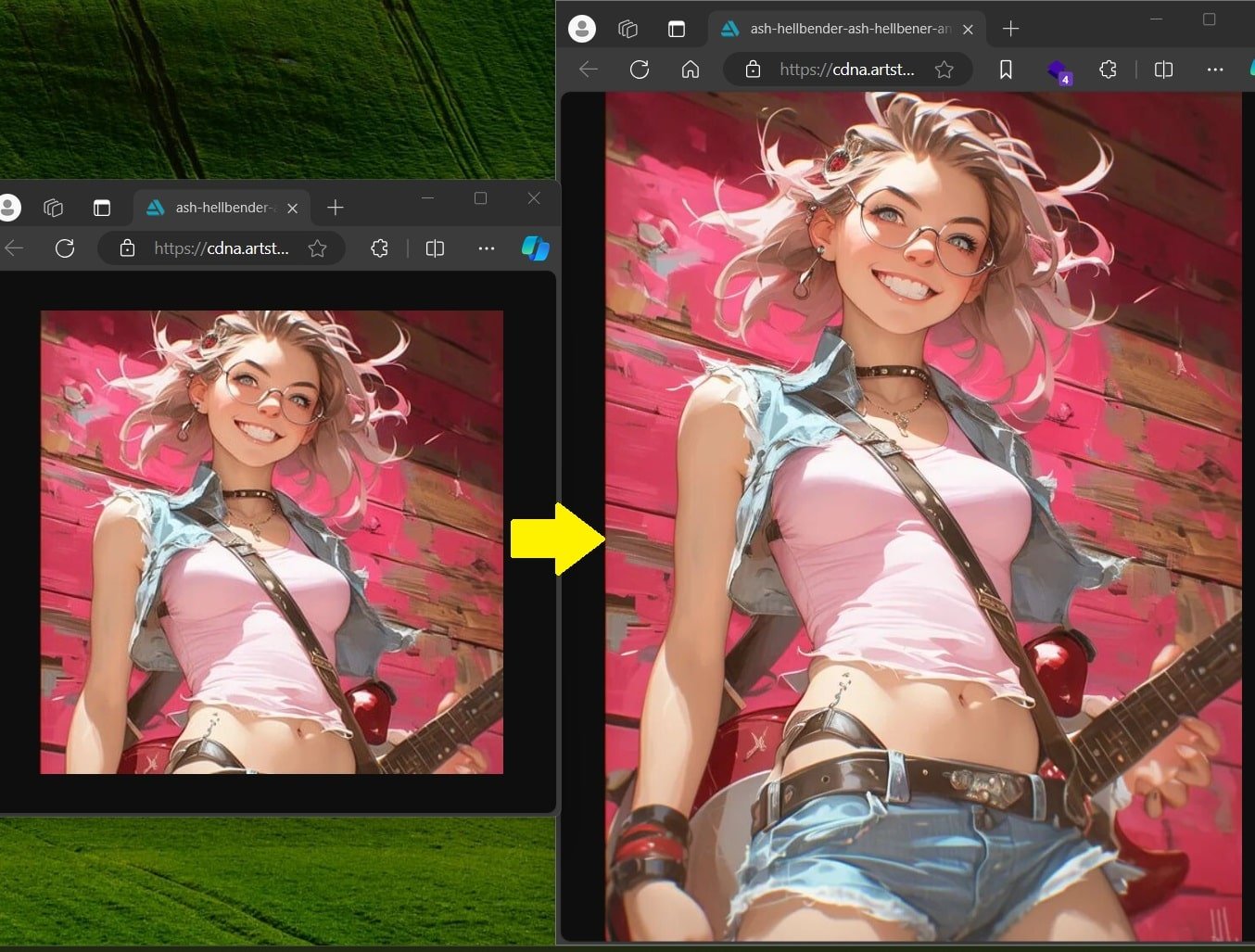The width and height of the screenshot is (1255, 952).
Task: Open Workspaces in the right Edge window
Action: tap(627, 29)
